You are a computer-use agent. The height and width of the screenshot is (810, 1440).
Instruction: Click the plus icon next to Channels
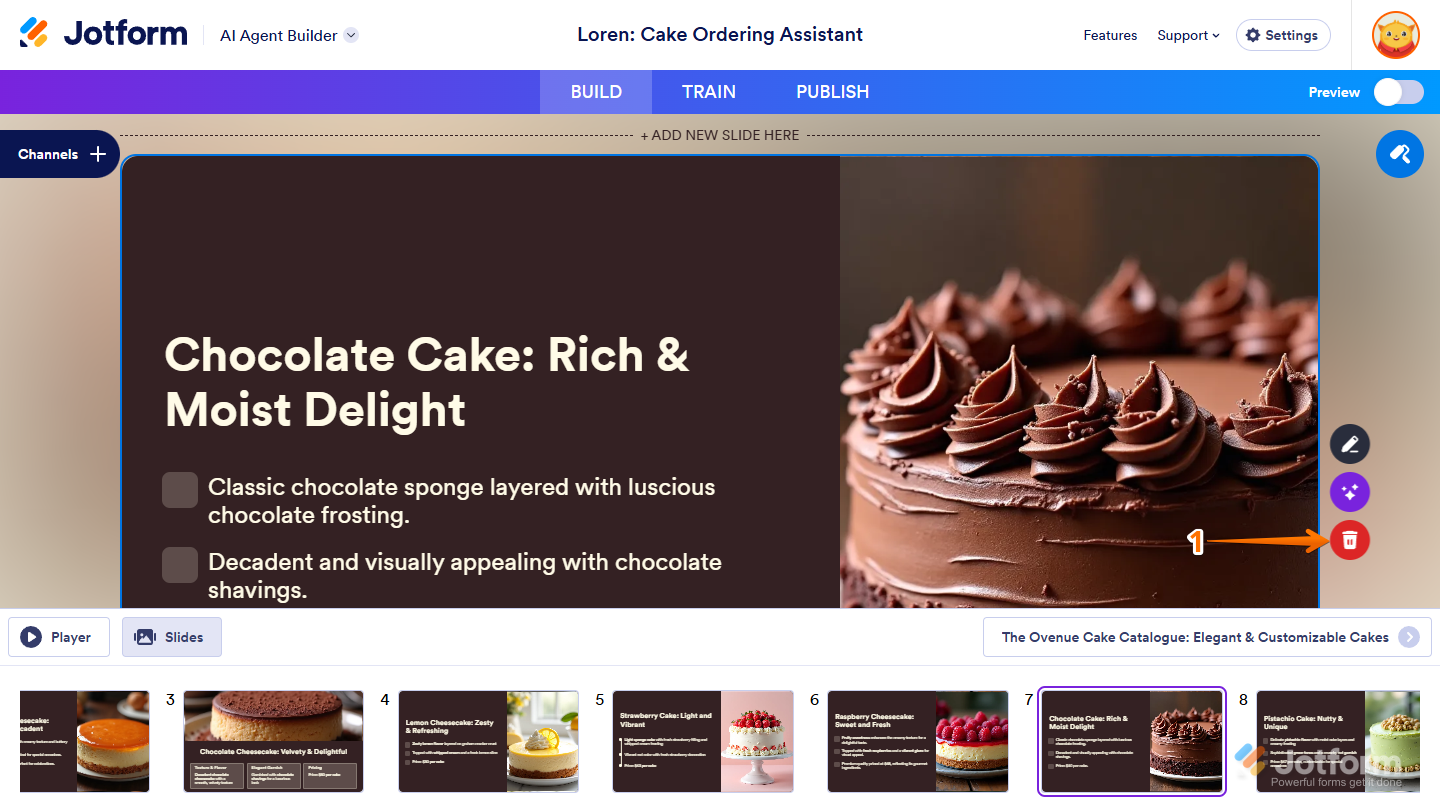pyautogui.click(x=98, y=154)
